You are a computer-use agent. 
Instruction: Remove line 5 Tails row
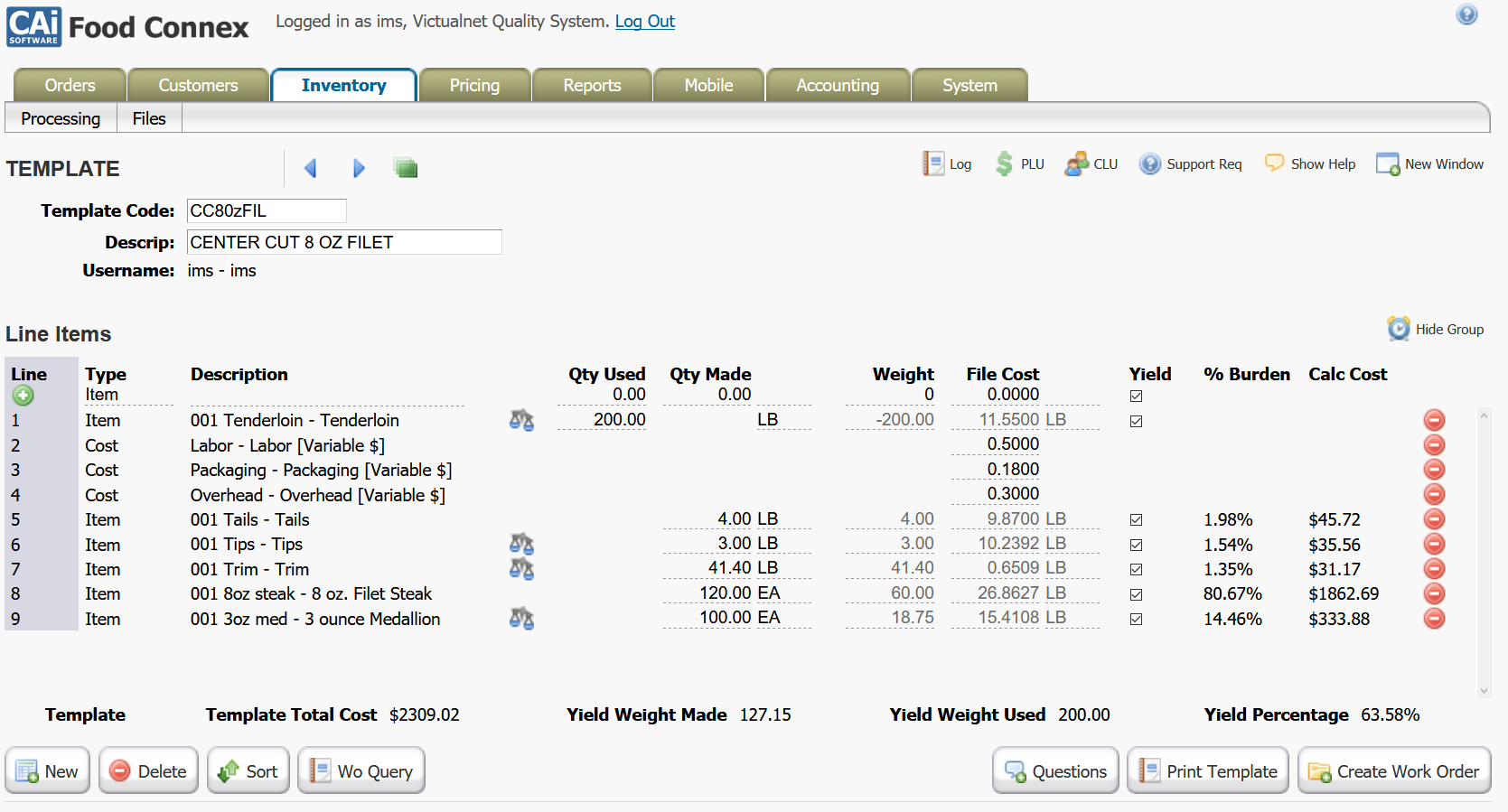click(x=1434, y=519)
